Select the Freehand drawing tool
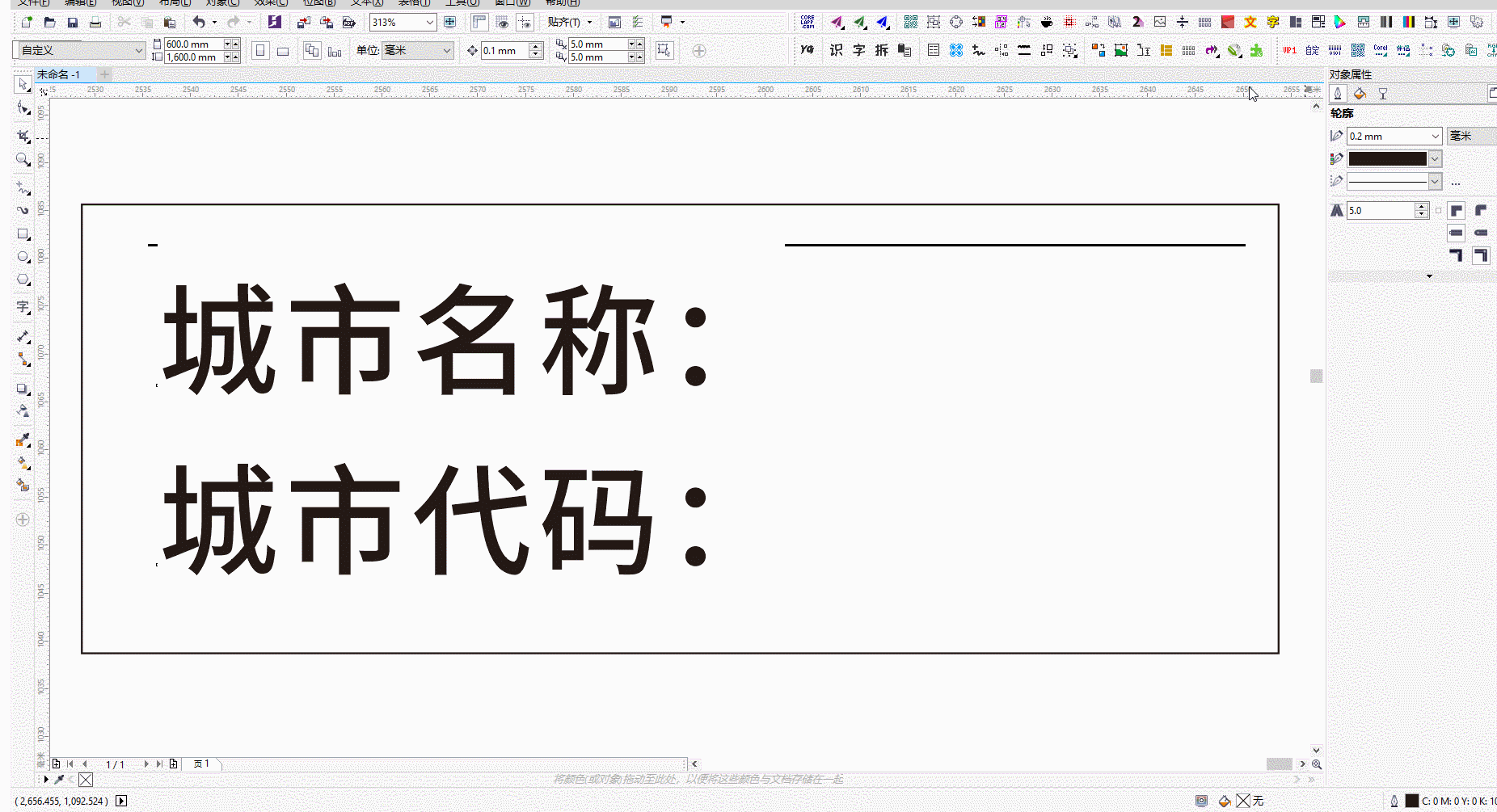 click(23, 187)
